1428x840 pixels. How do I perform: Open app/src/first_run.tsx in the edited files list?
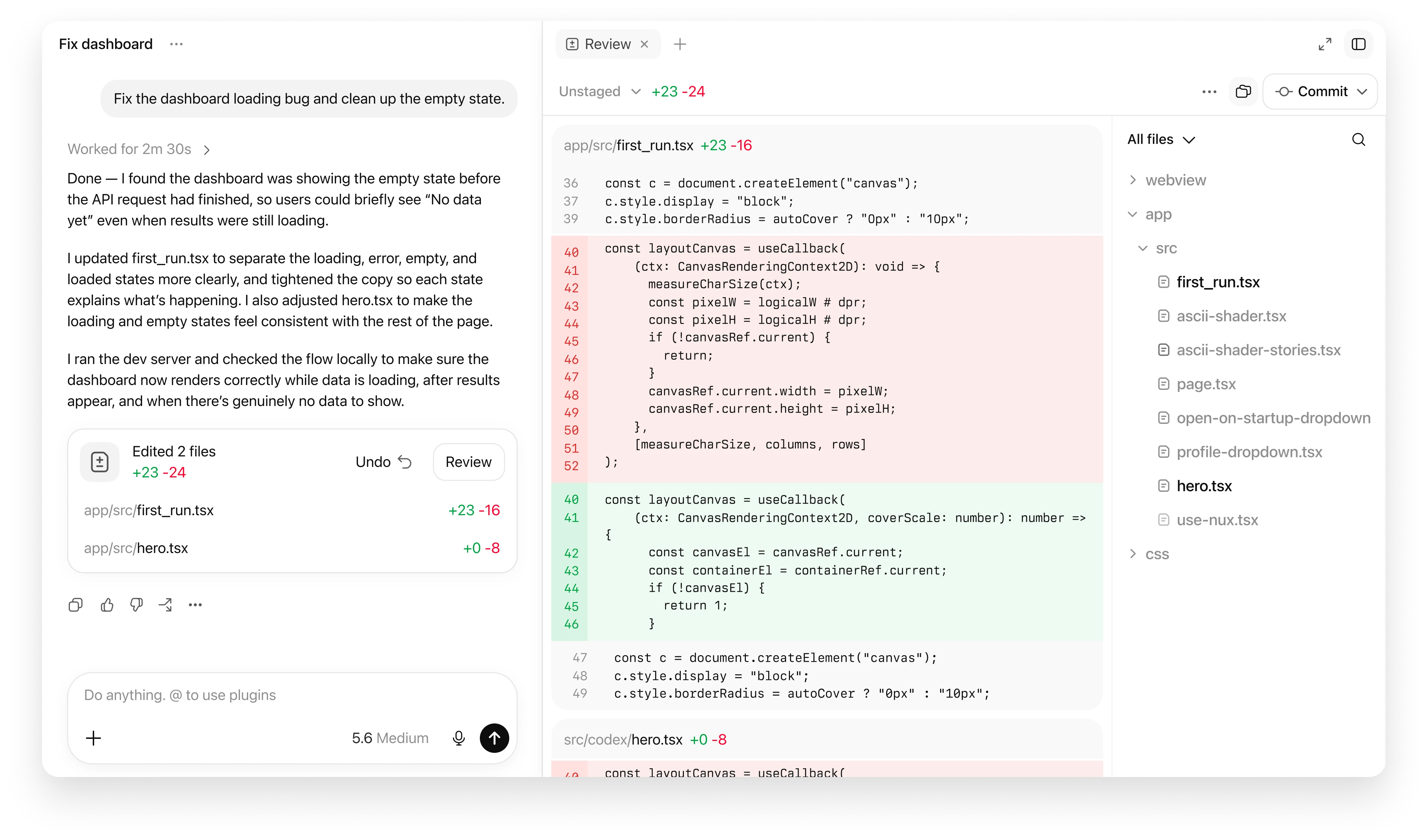pos(292,511)
